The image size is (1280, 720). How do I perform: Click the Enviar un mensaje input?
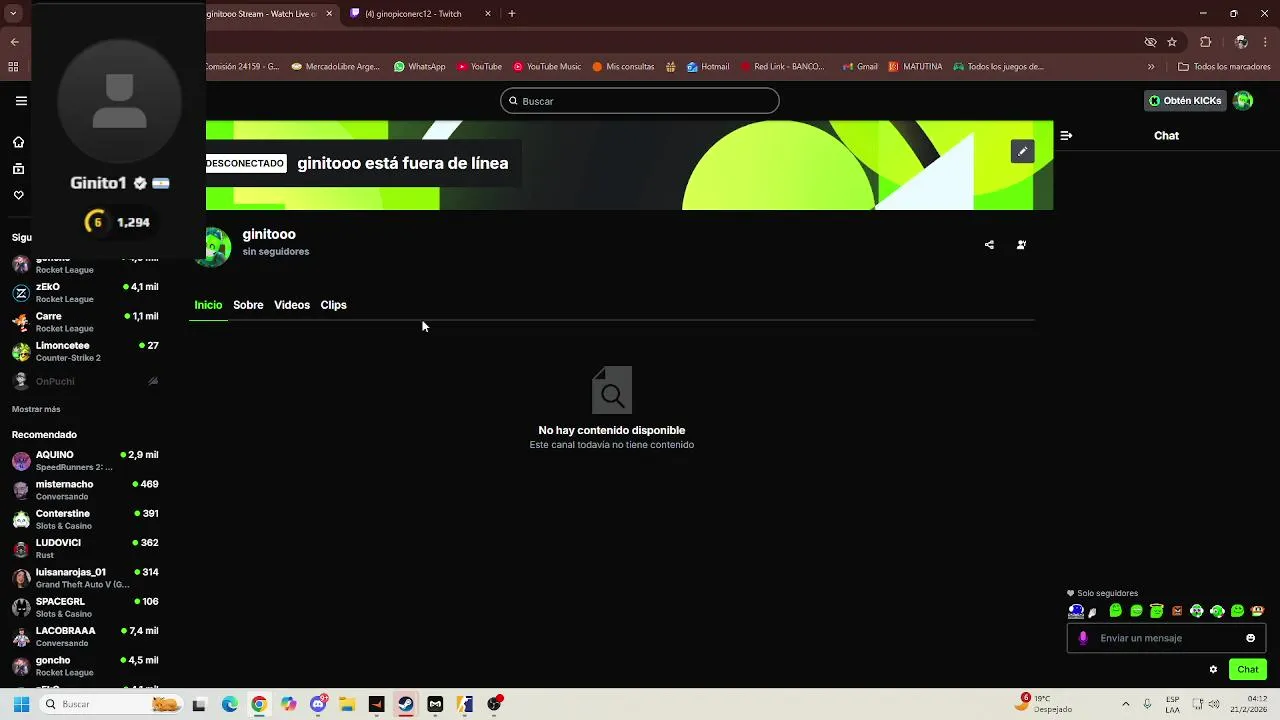pos(1166,638)
